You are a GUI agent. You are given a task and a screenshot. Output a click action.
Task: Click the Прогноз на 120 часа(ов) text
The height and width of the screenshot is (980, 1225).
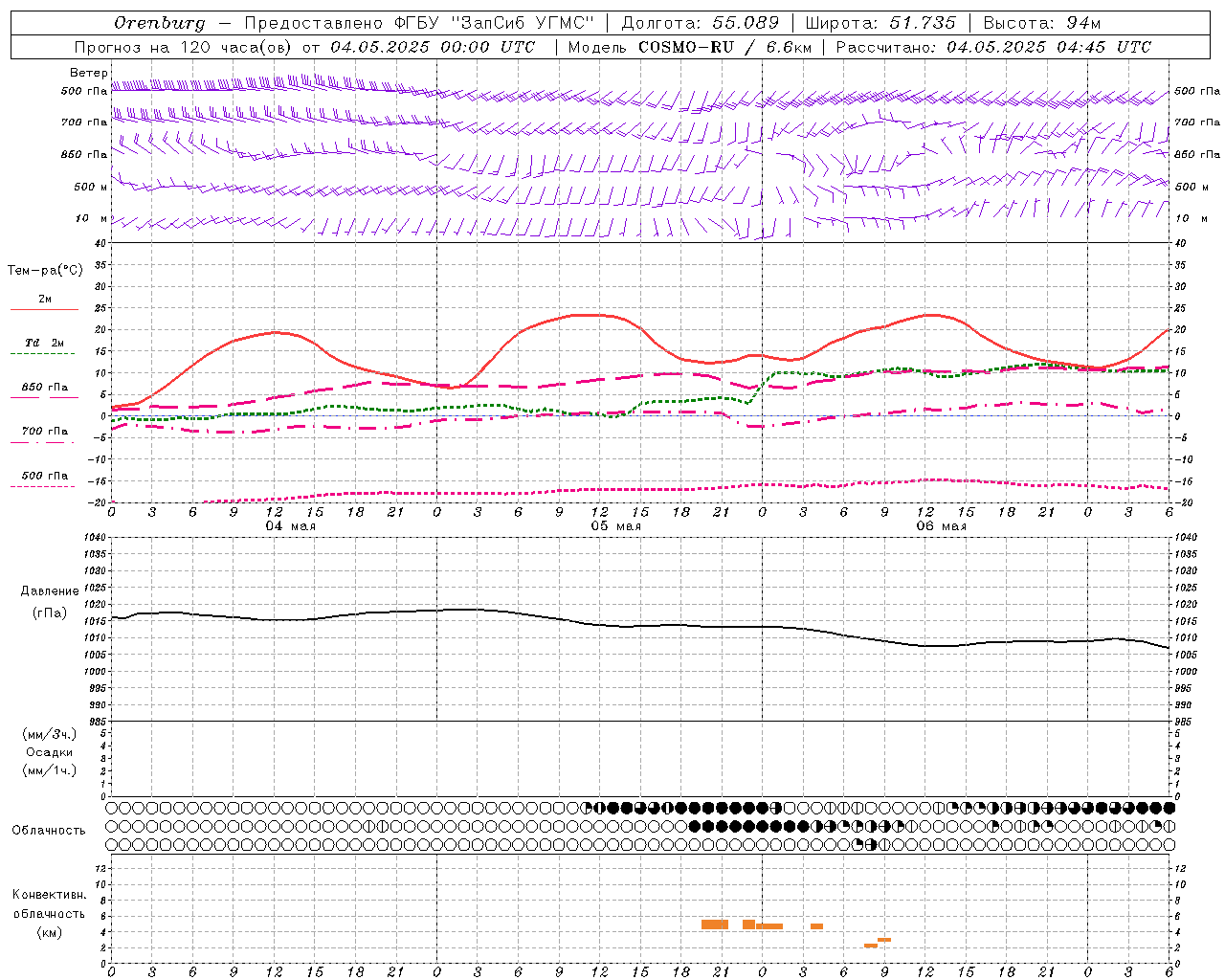tap(185, 47)
